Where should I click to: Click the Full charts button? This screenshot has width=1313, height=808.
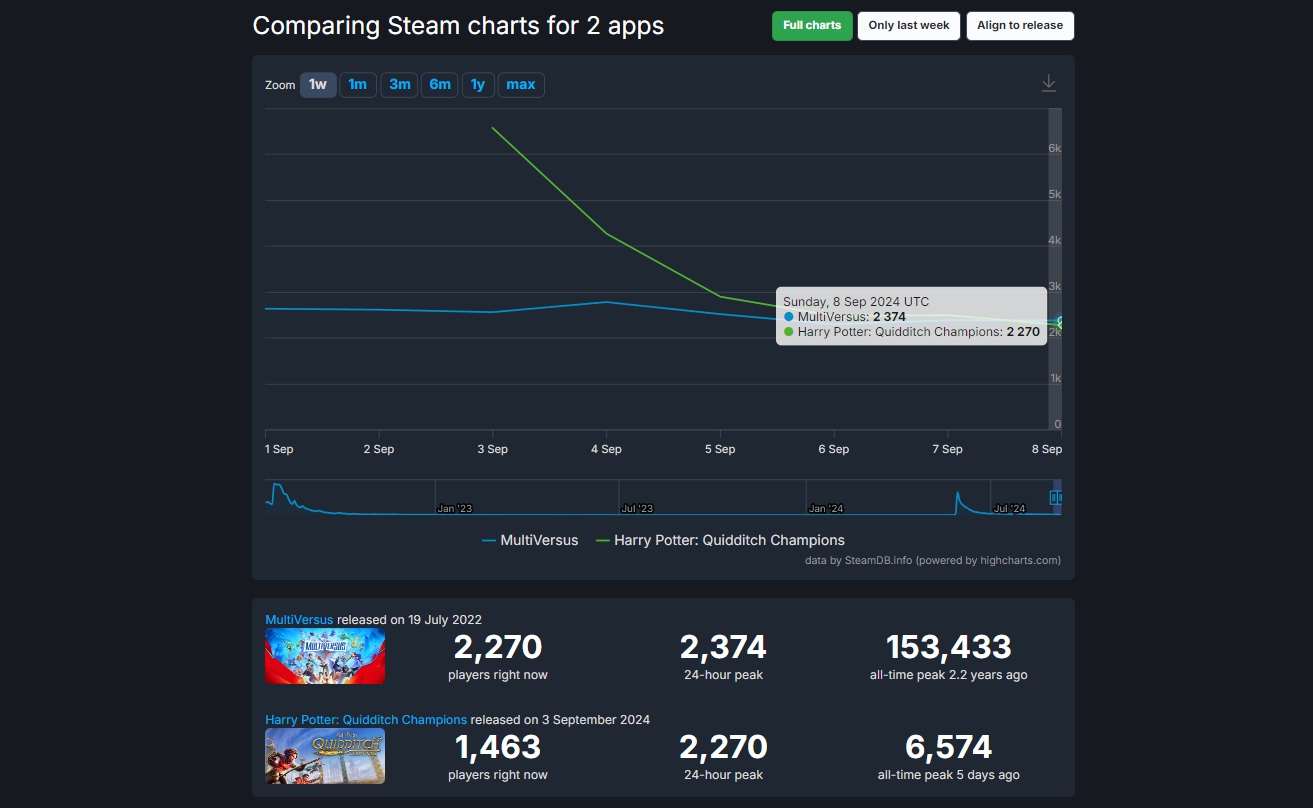[x=811, y=26]
